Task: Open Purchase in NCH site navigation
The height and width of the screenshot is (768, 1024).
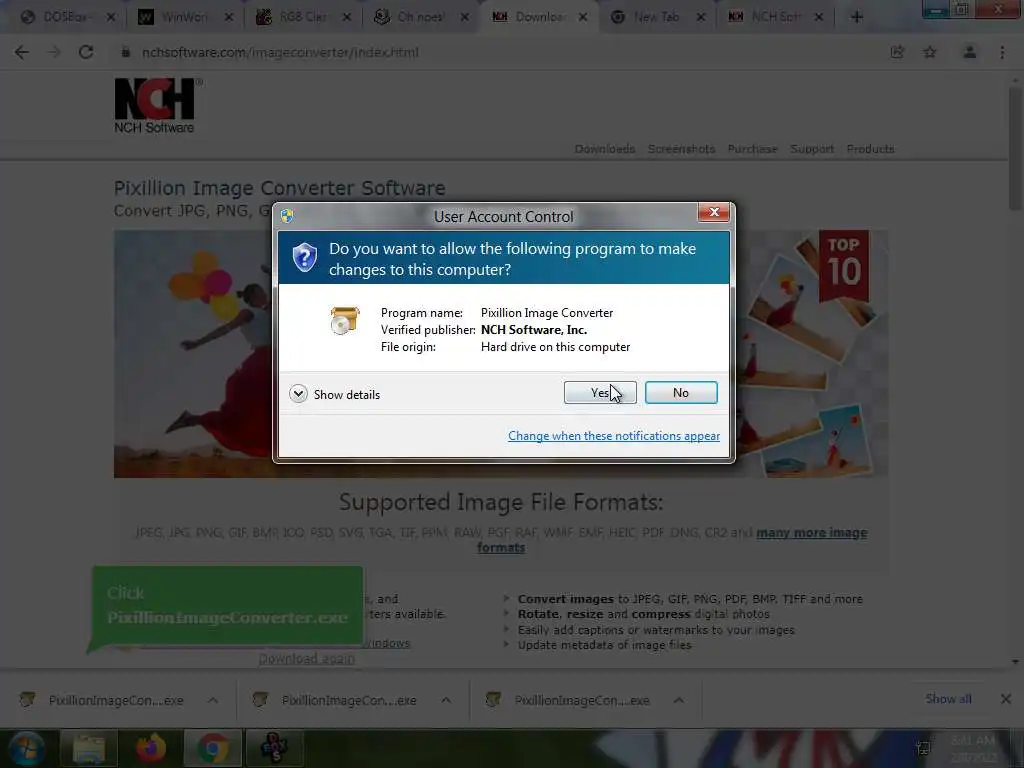Action: (752, 149)
